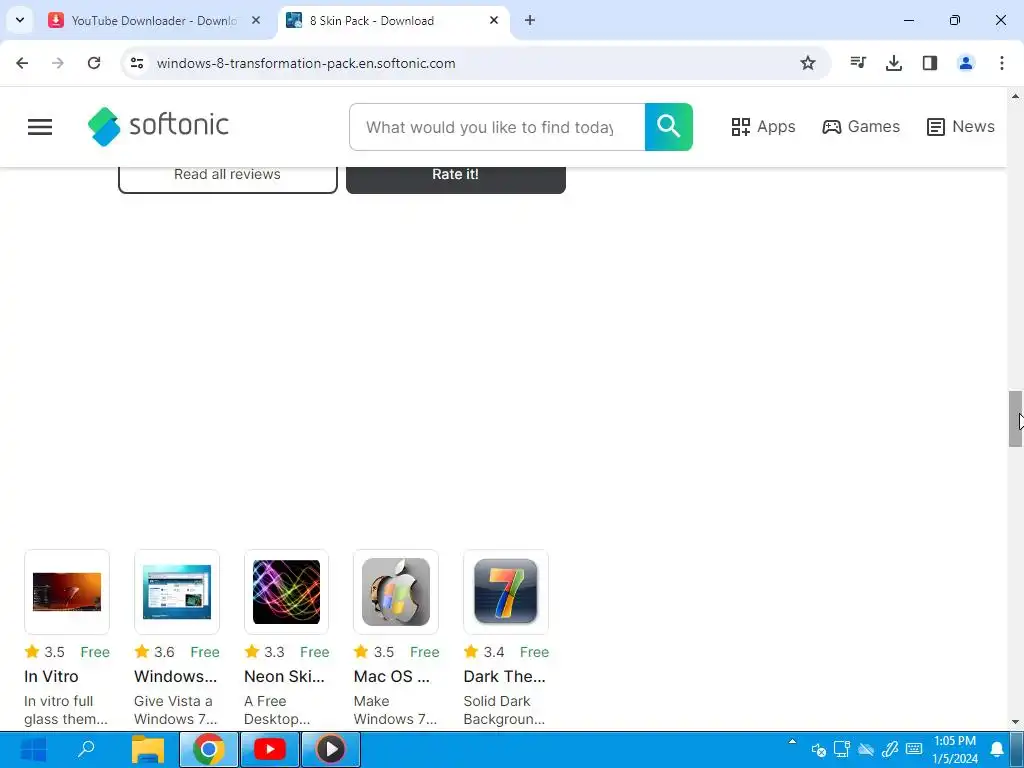
Task: Click the page vertical scrollbar thumb
Action: [1015, 419]
